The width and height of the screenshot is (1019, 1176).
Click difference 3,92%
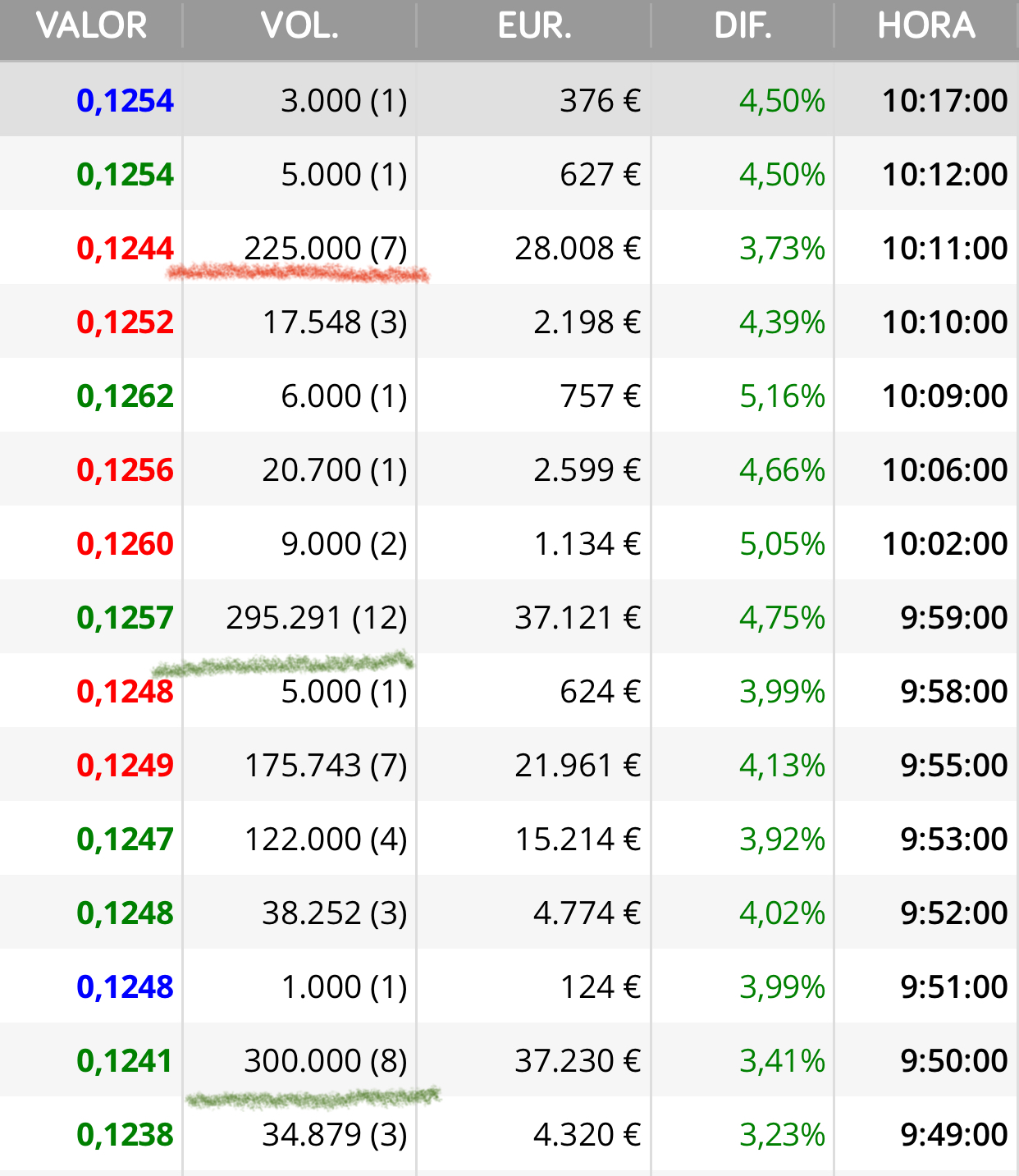(x=782, y=840)
